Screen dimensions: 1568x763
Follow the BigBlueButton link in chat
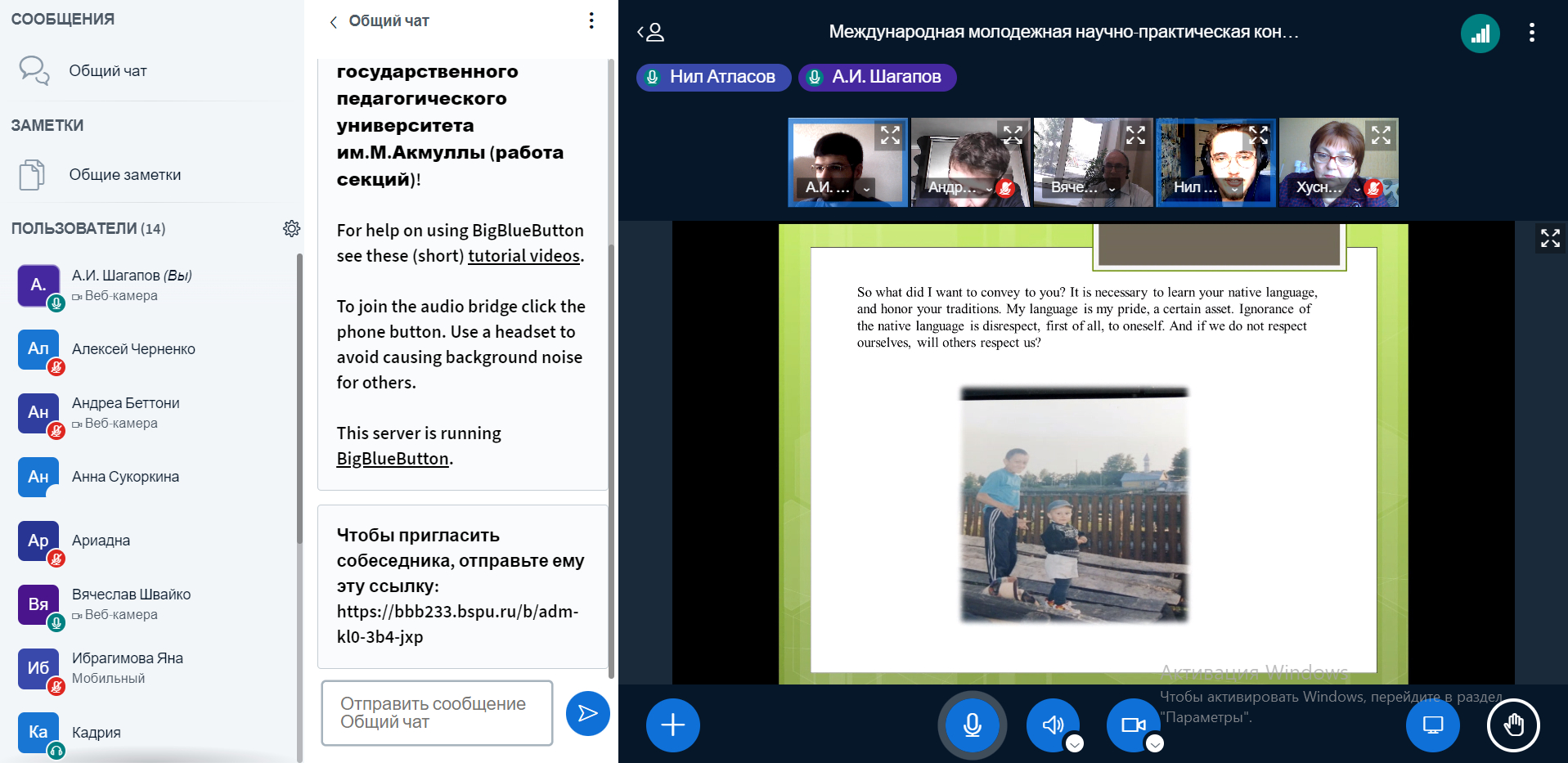393,459
